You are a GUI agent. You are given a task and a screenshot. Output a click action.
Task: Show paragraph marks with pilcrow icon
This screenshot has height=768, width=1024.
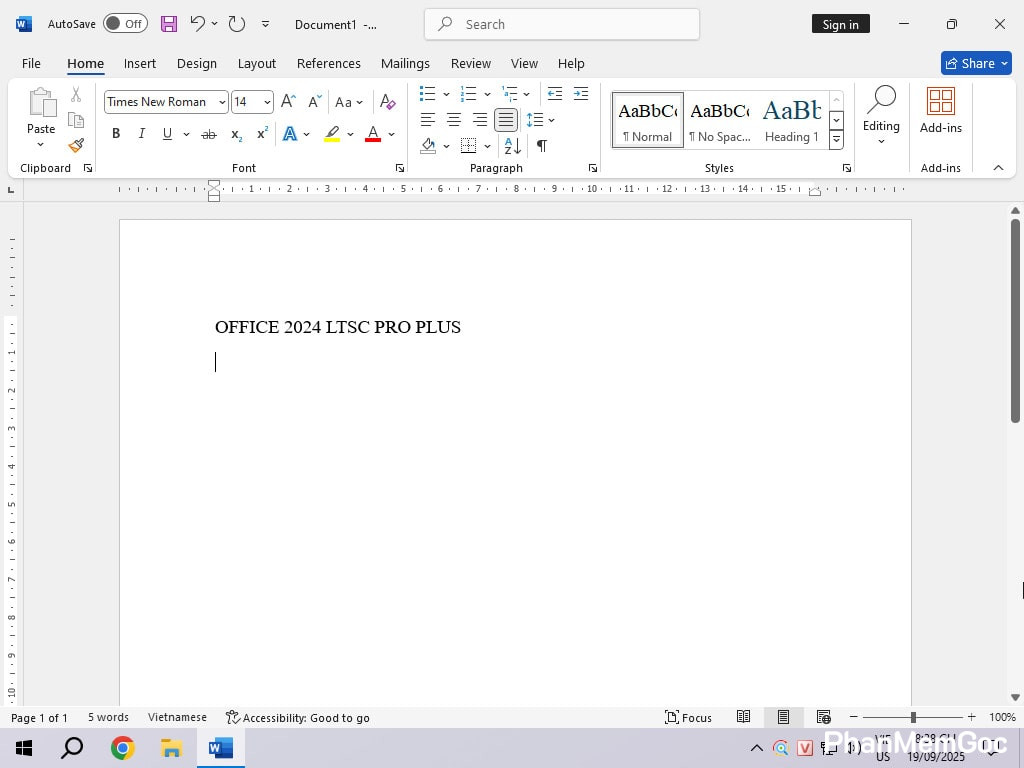pyautogui.click(x=541, y=146)
